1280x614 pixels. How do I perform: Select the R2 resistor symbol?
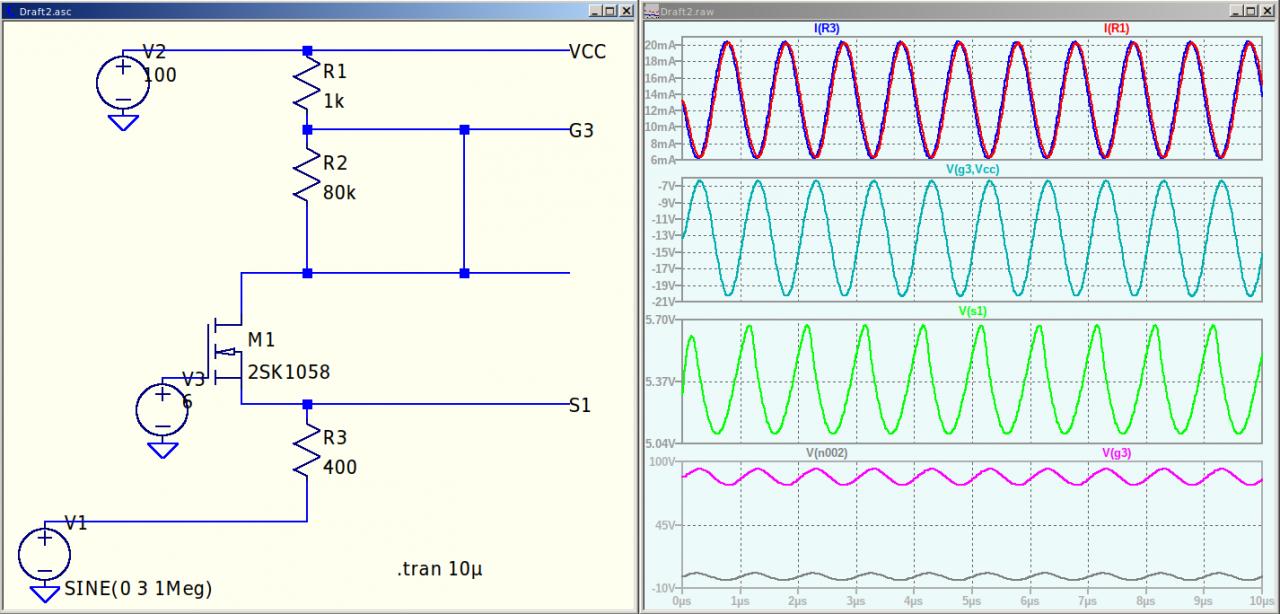pos(307,175)
